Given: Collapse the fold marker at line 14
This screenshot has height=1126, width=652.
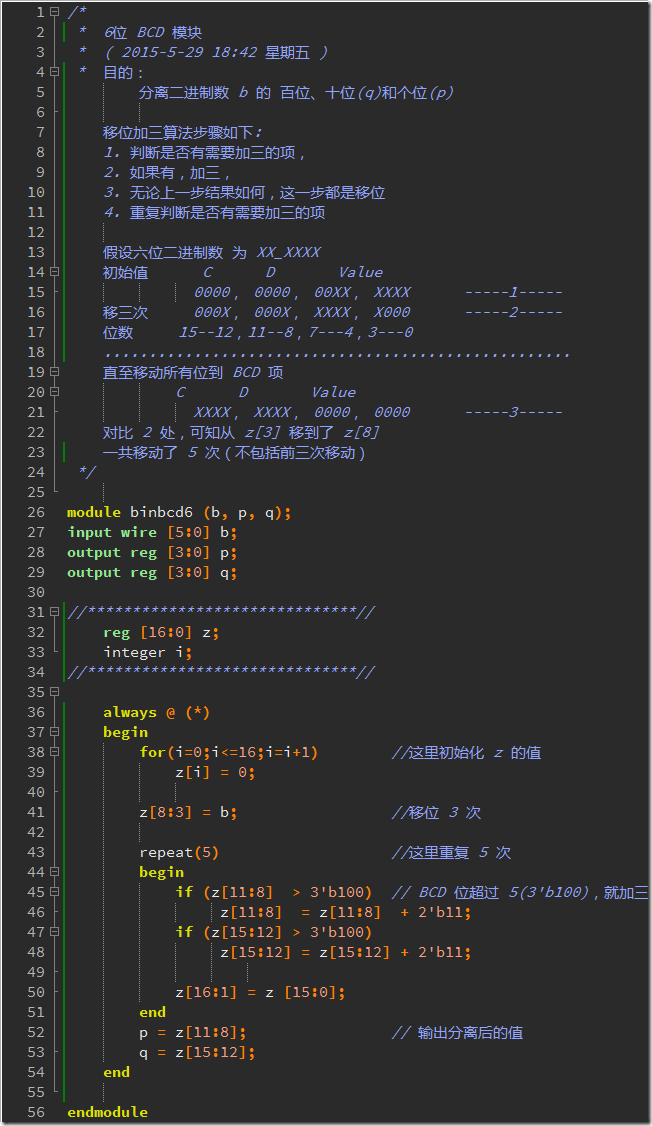Looking at the screenshot, I should 55,271.
